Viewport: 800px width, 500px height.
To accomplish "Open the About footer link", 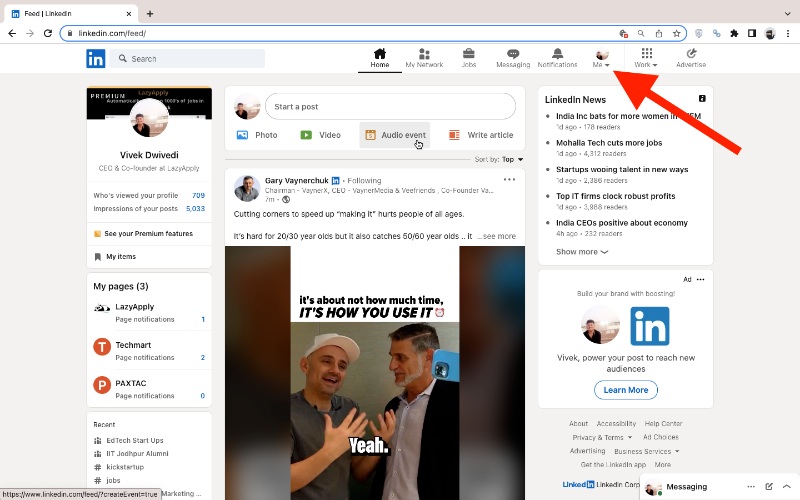I will pos(578,423).
